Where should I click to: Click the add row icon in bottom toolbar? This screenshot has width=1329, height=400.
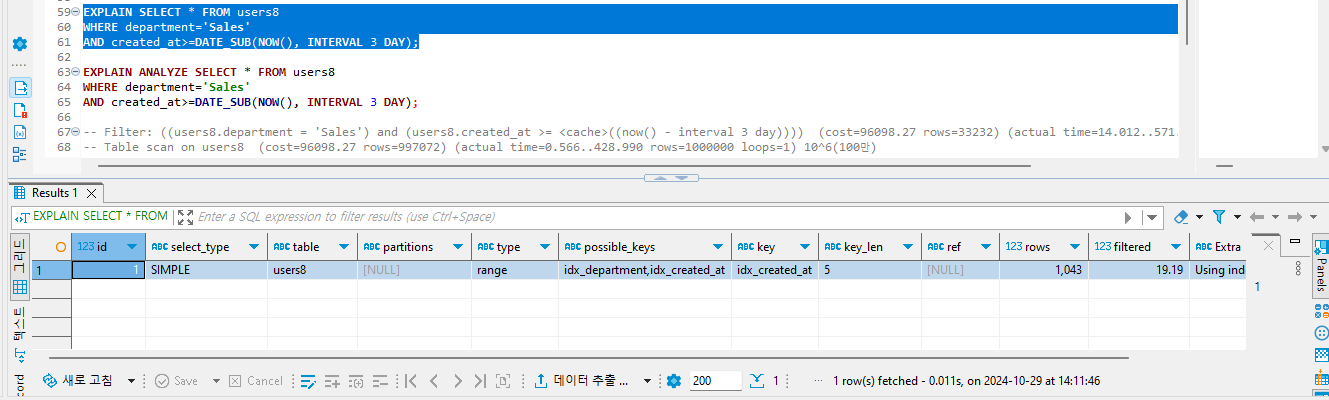[332, 381]
